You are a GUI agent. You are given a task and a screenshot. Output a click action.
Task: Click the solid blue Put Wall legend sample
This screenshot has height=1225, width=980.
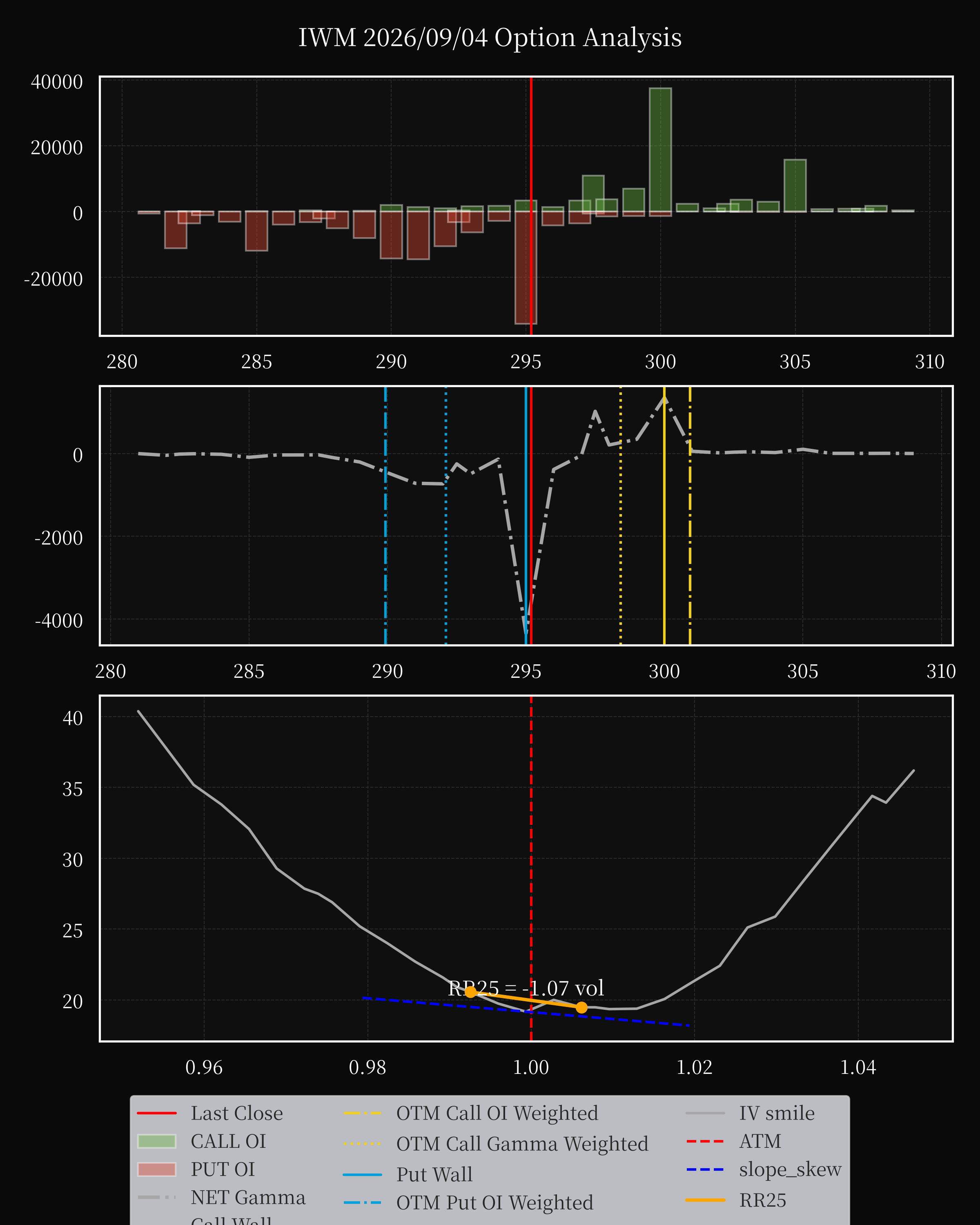pyautogui.click(x=363, y=1174)
